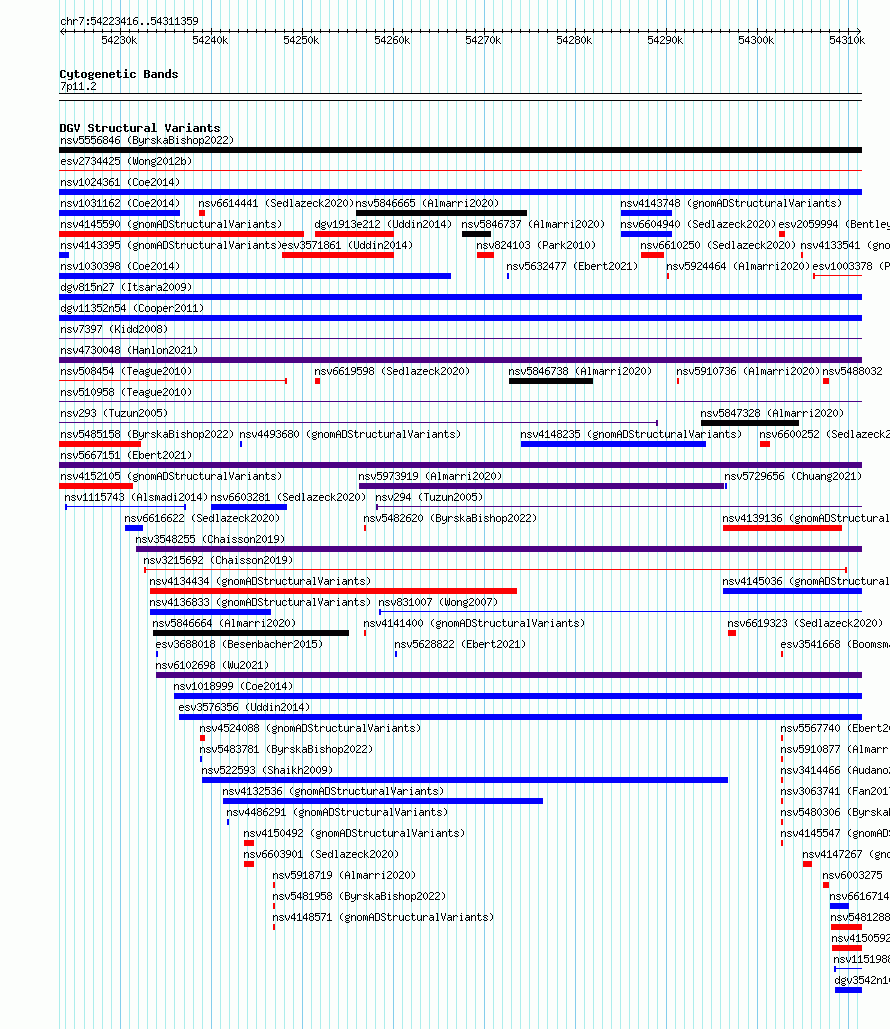Click purple bar under nsv5973919 (Almarri2020)
Viewport: 890px width, 1029px height.
tap(541, 486)
